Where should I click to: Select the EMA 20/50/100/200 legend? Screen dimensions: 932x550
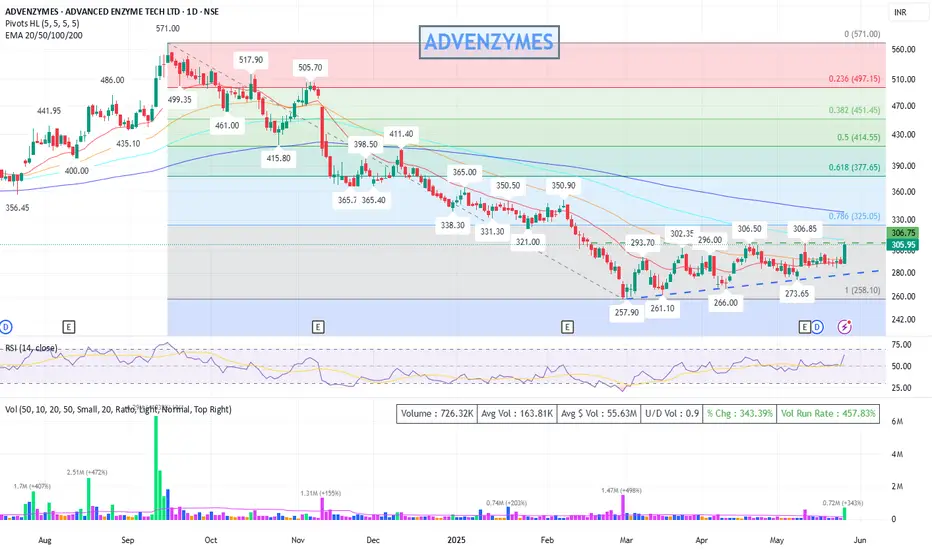(x=43, y=35)
